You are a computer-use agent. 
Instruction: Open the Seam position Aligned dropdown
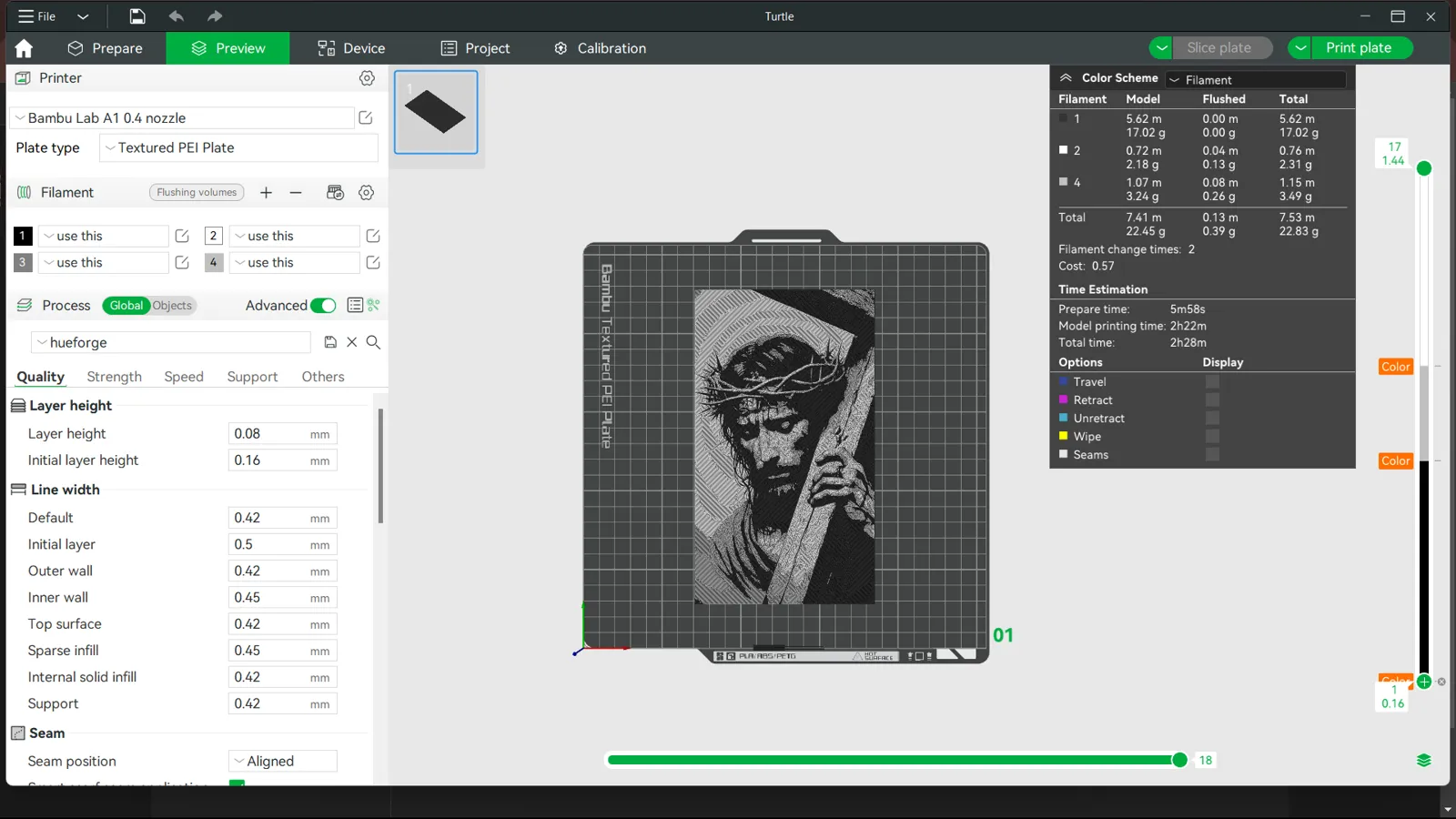(282, 761)
